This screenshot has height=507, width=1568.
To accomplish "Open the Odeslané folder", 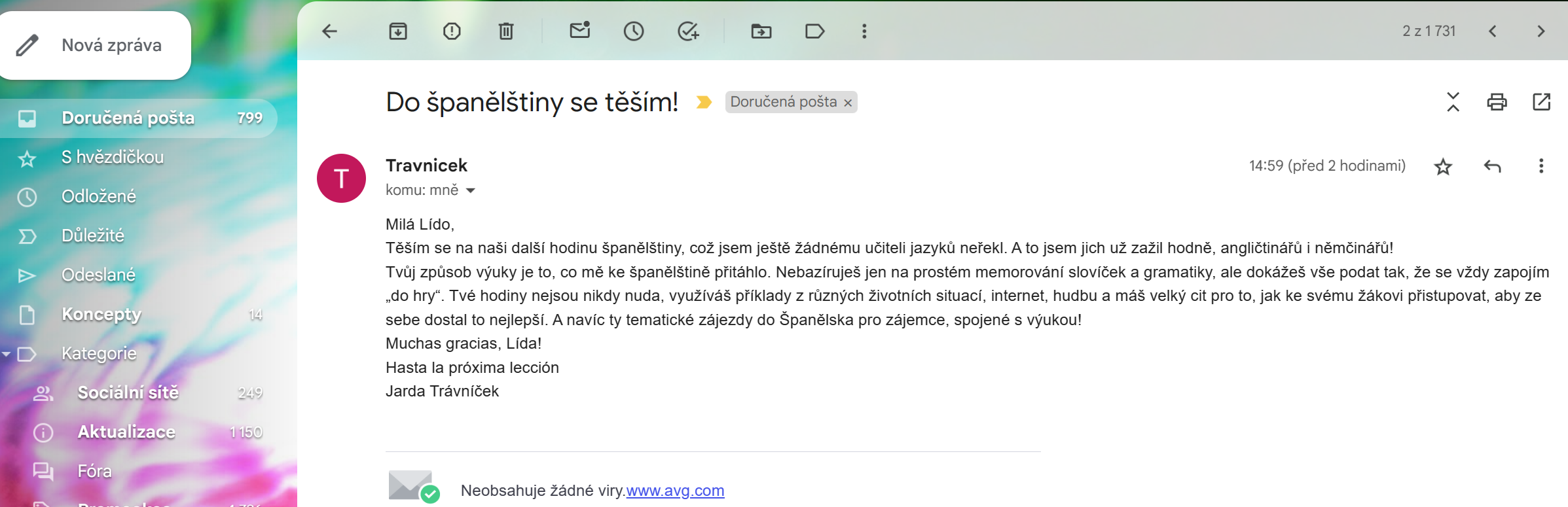I will tap(98, 275).
